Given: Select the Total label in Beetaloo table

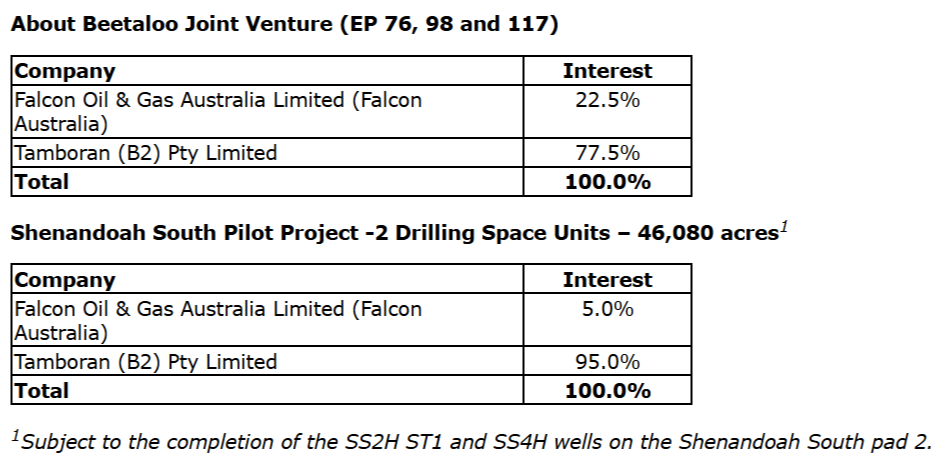Looking at the screenshot, I should coord(42,181).
